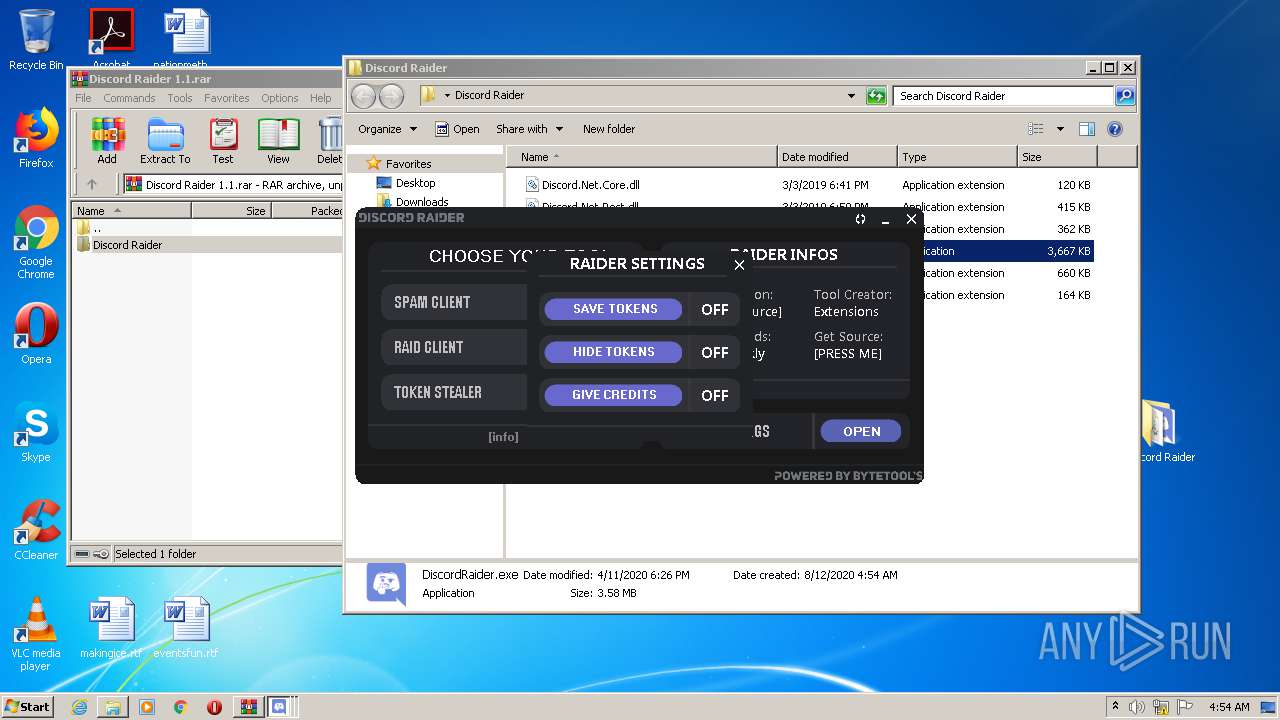Select SPAM CLIENT tool
This screenshot has width=1280, height=720.
(454, 302)
